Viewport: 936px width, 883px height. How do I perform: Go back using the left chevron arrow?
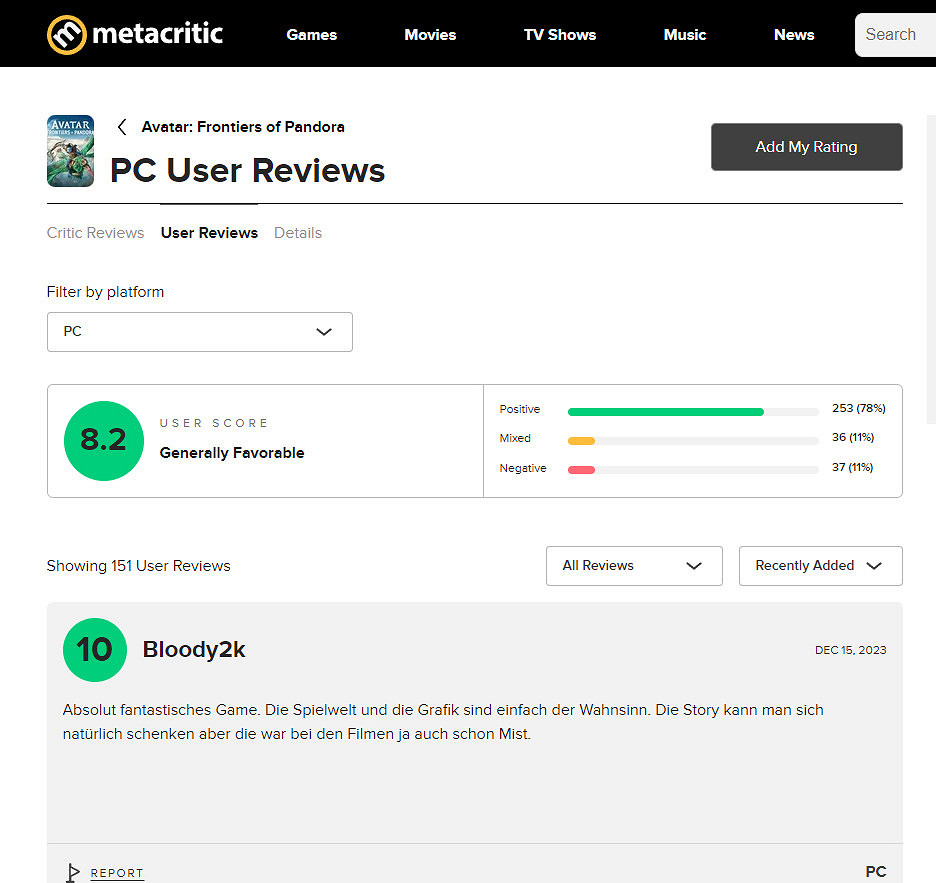pyautogui.click(x=122, y=127)
